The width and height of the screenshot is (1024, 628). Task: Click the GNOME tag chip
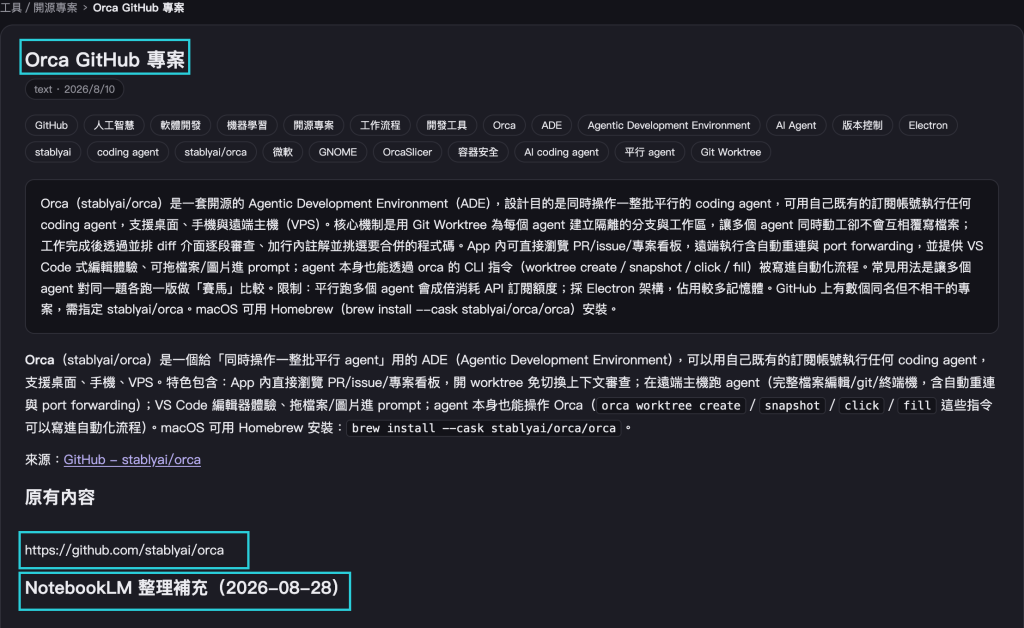click(x=338, y=152)
